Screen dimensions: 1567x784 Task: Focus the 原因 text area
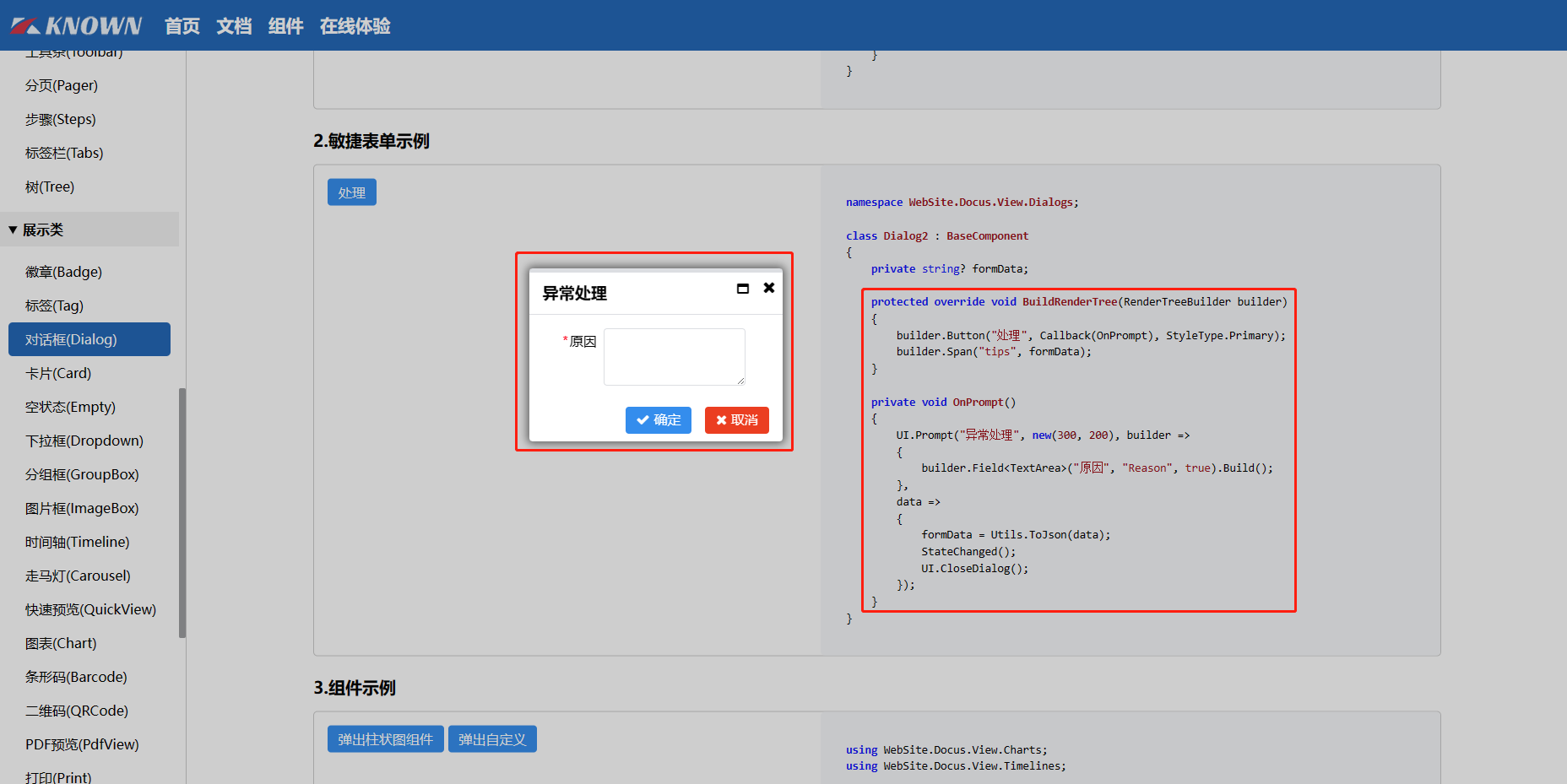pos(675,357)
